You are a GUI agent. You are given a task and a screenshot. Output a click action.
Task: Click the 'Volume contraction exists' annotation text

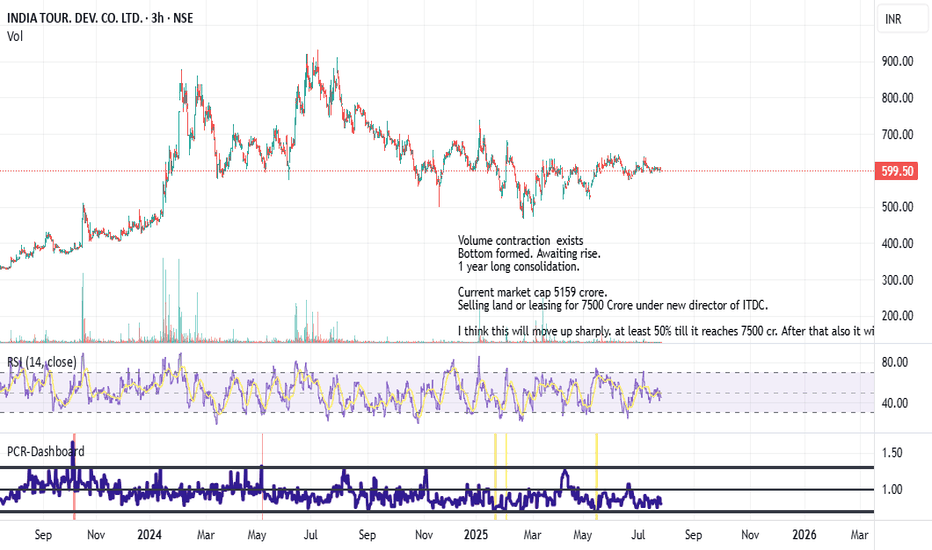click(521, 240)
